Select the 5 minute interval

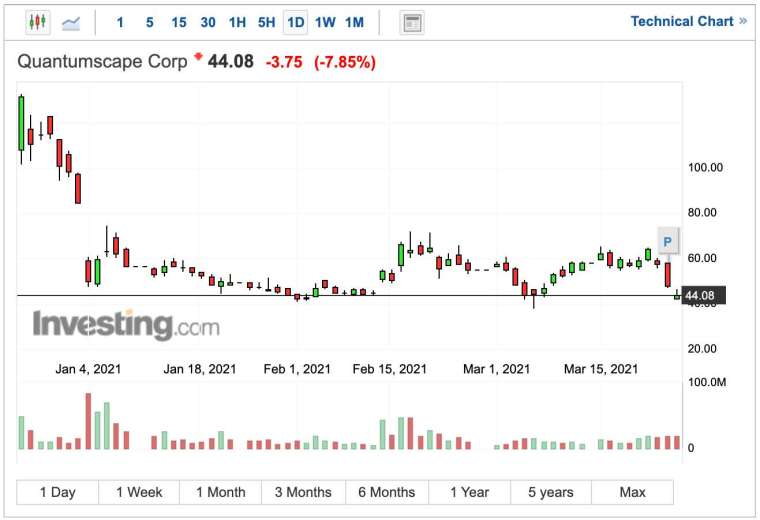point(150,22)
